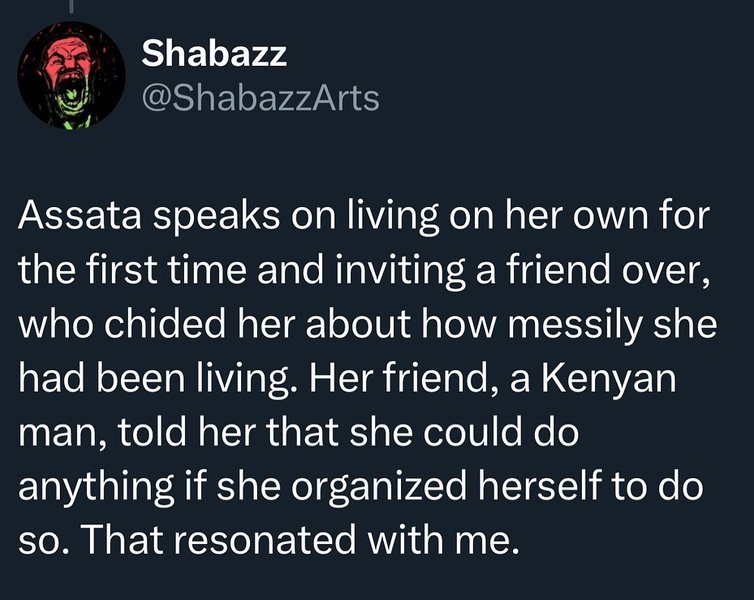Click the word Kenyan in the tweet
754x600 pixels.
pyautogui.click(x=609, y=378)
